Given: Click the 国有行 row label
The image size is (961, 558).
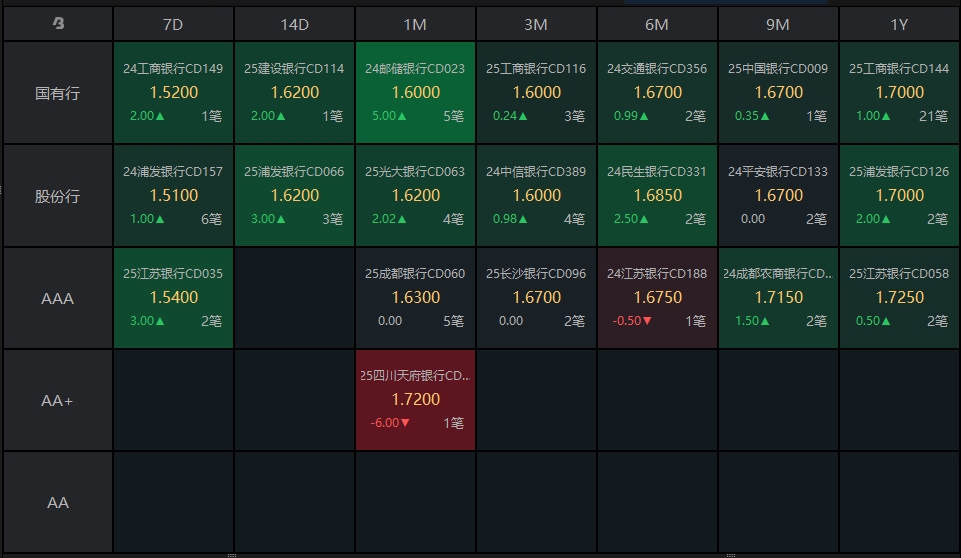Looking at the screenshot, I should point(58,93).
